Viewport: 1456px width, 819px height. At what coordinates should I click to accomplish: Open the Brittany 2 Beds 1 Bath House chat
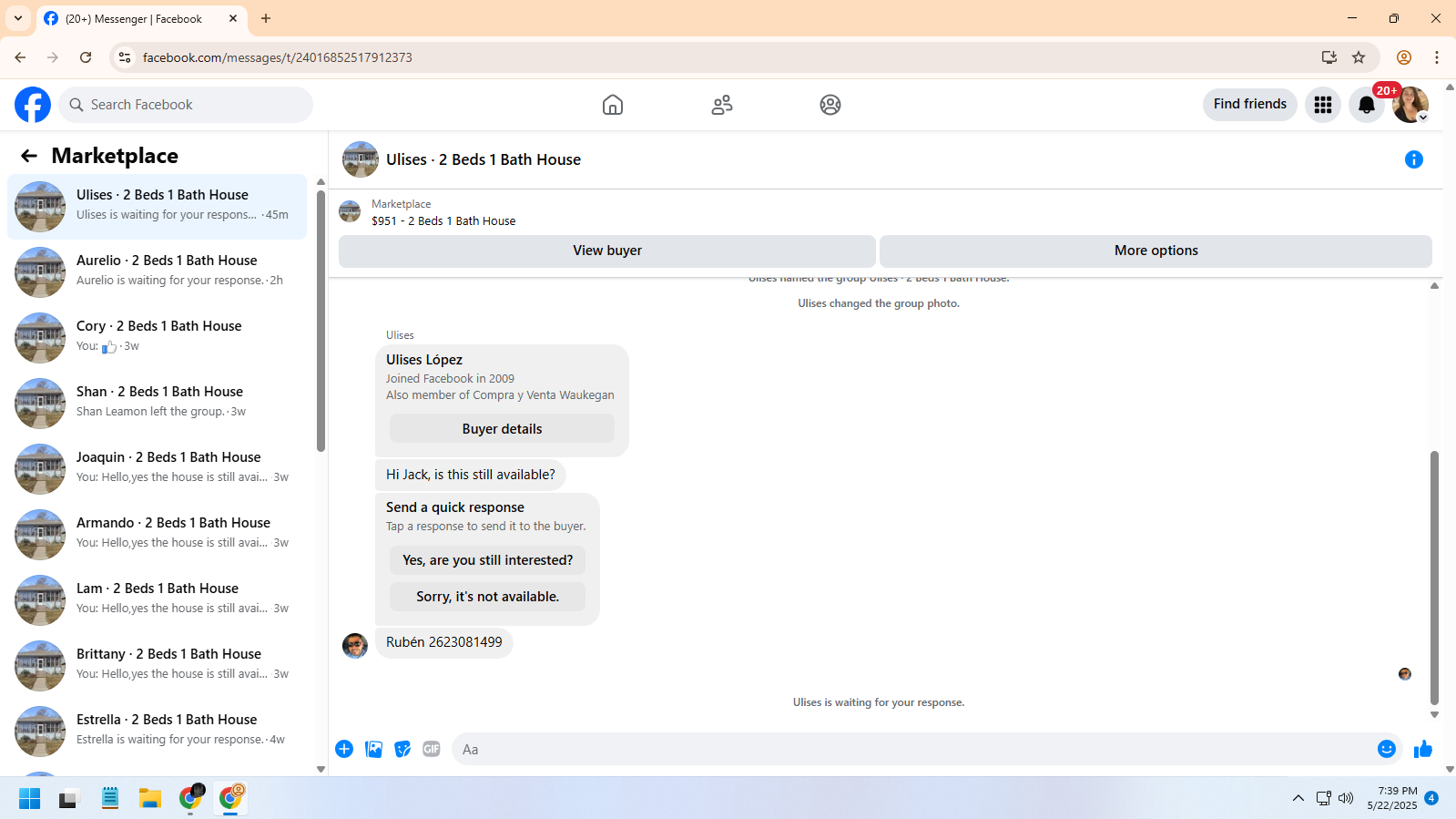point(157,666)
